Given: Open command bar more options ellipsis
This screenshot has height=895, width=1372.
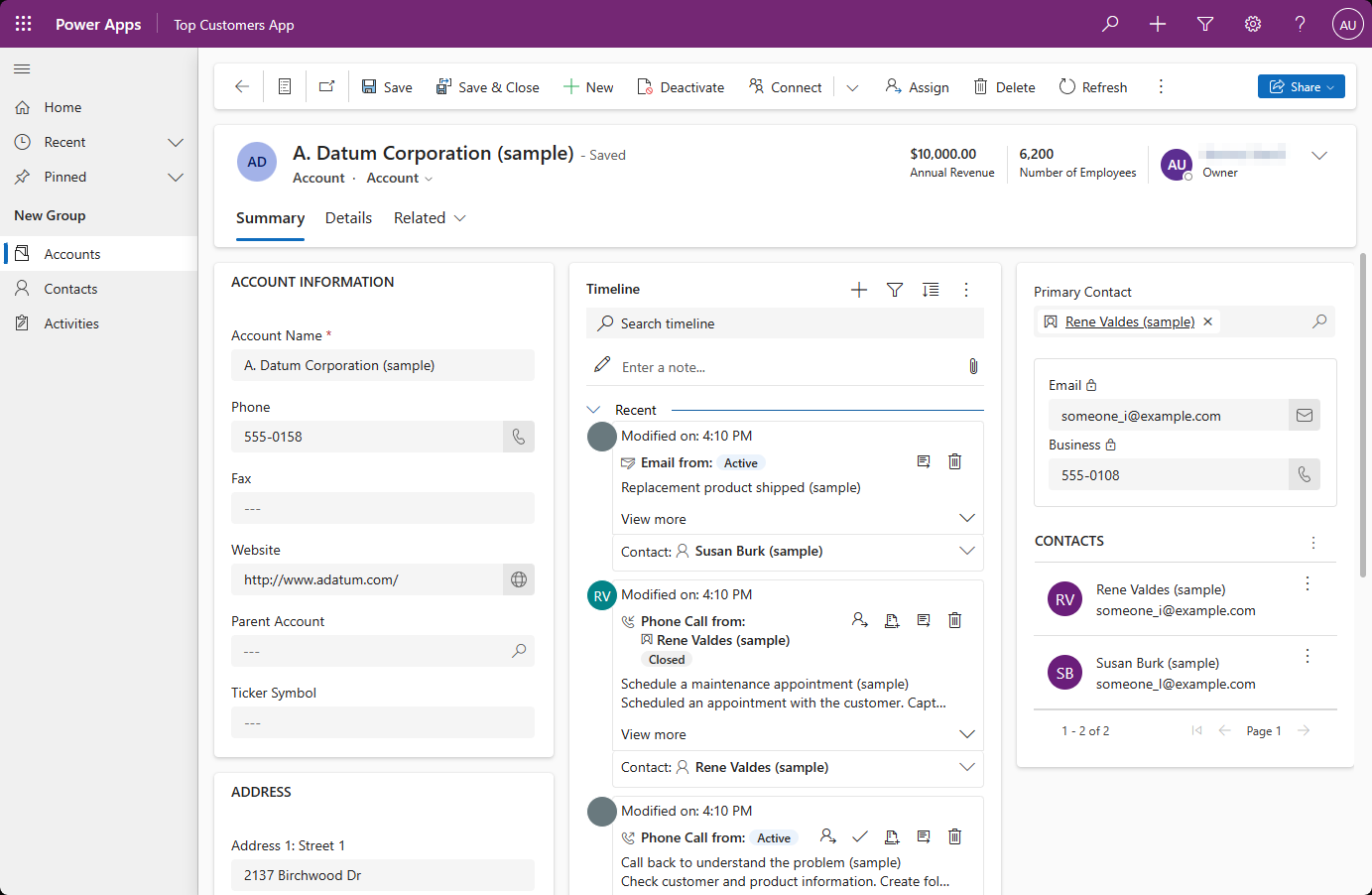Looking at the screenshot, I should click(x=1161, y=86).
